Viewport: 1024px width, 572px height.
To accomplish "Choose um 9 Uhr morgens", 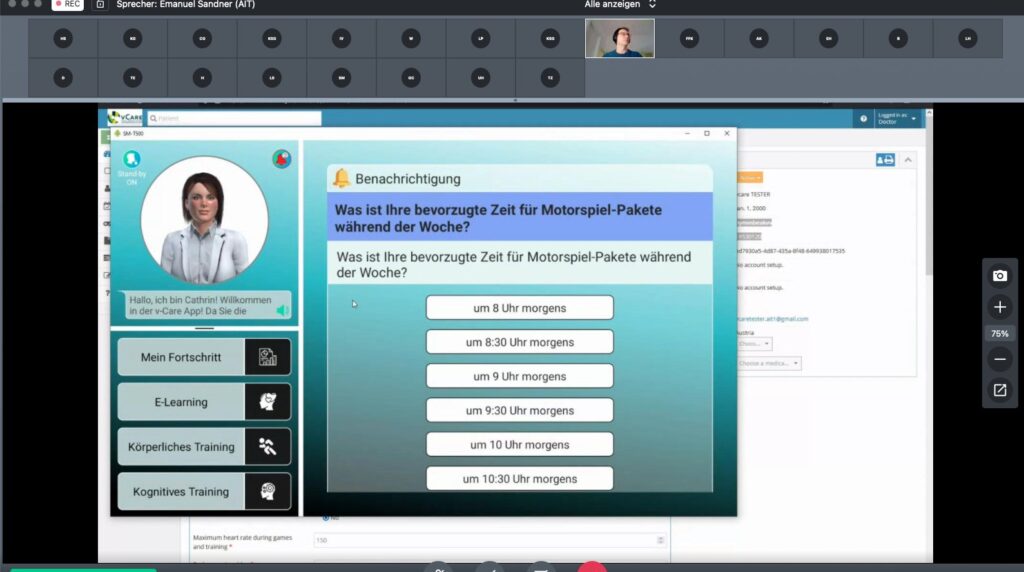I will (x=520, y=377).
